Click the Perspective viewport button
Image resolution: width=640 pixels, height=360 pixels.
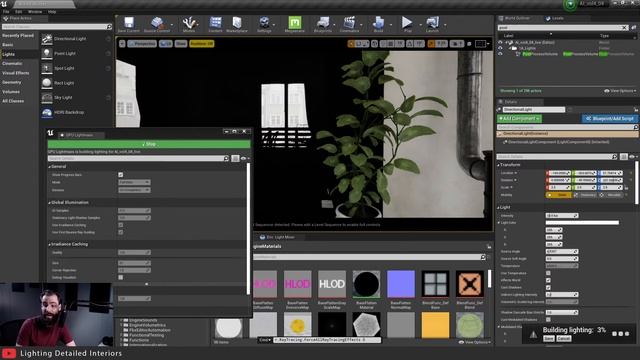pyautogui.click(x=142, y=44)
